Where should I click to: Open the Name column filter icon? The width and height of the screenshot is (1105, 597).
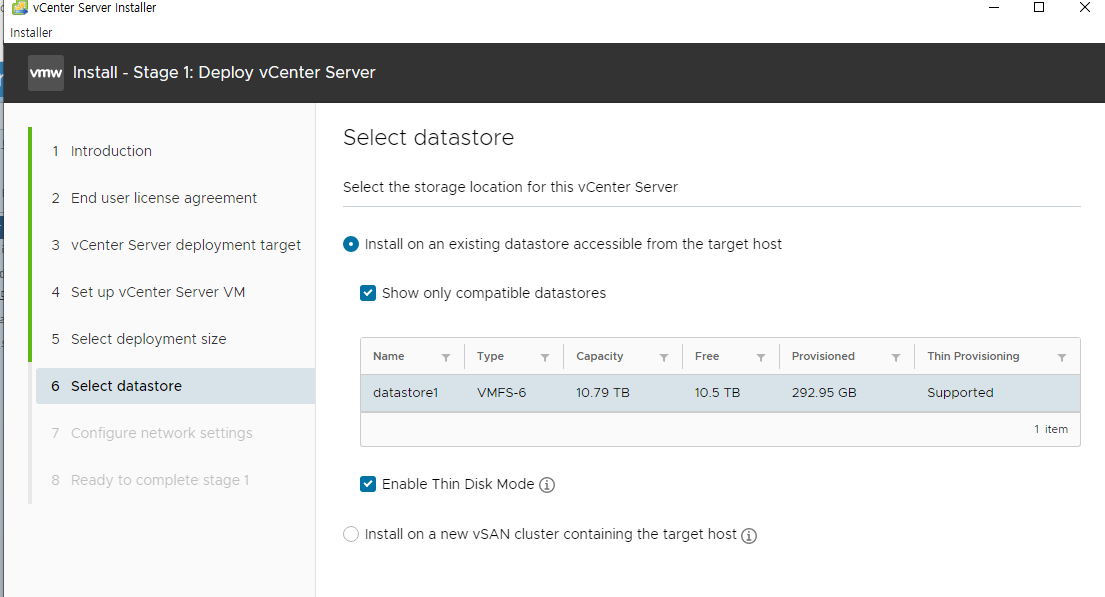[x=445, y=357]
